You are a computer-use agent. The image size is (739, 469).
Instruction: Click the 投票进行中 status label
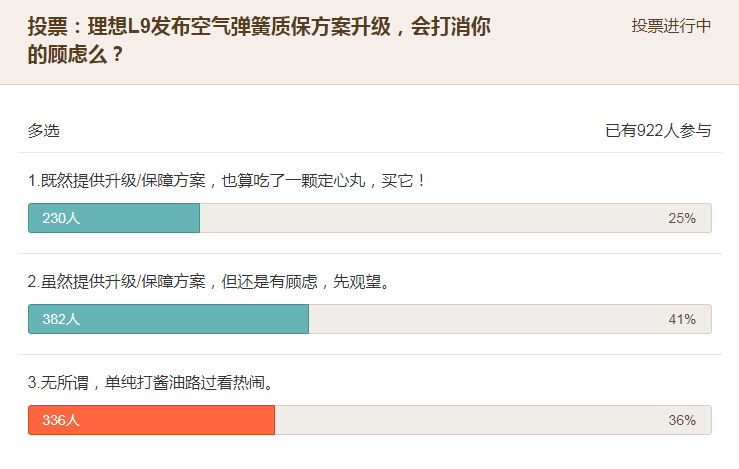point(671,26)
